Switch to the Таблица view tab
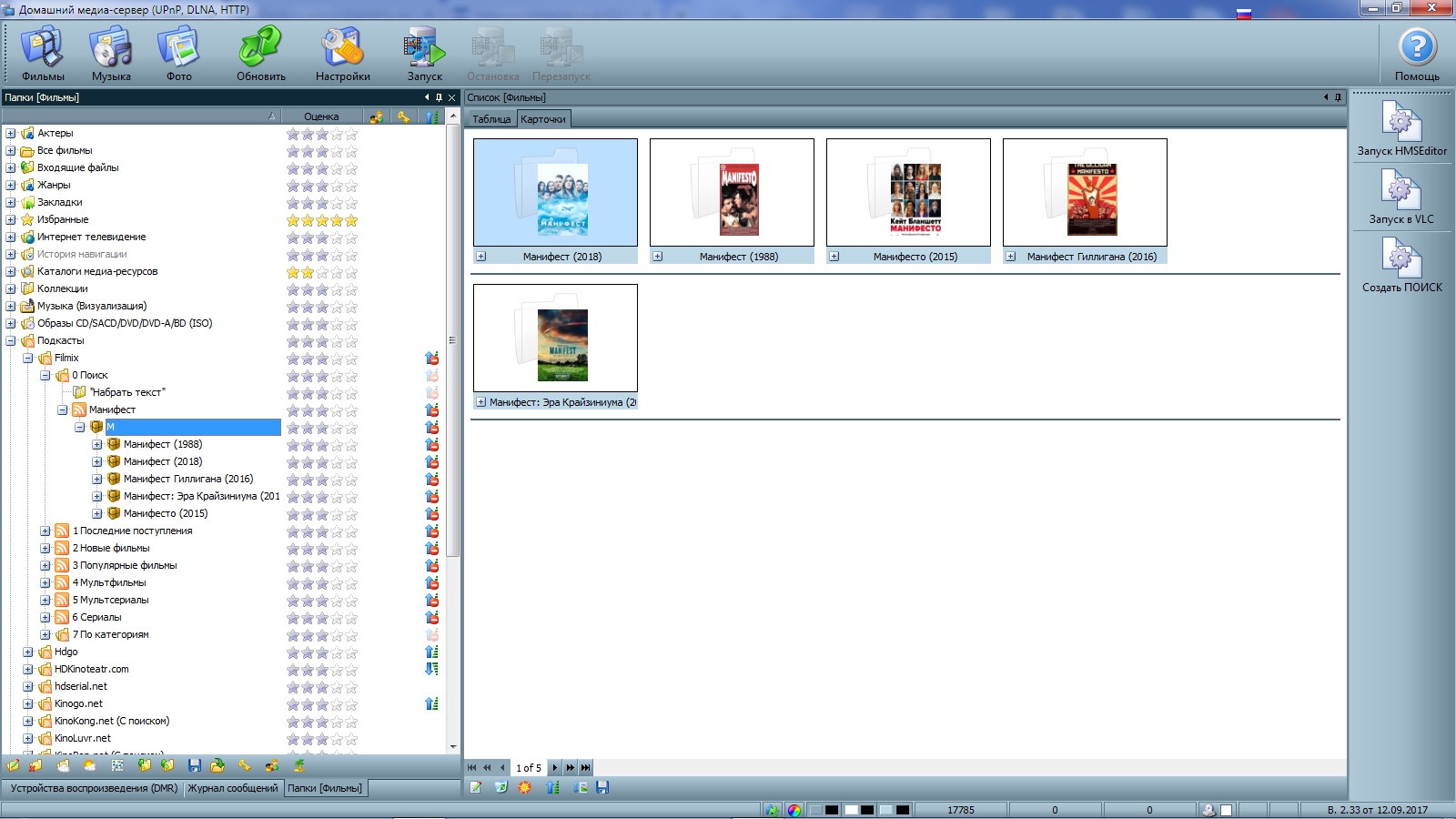The image size is (1456, 819). pyautogui.click(x=491, y=119)
